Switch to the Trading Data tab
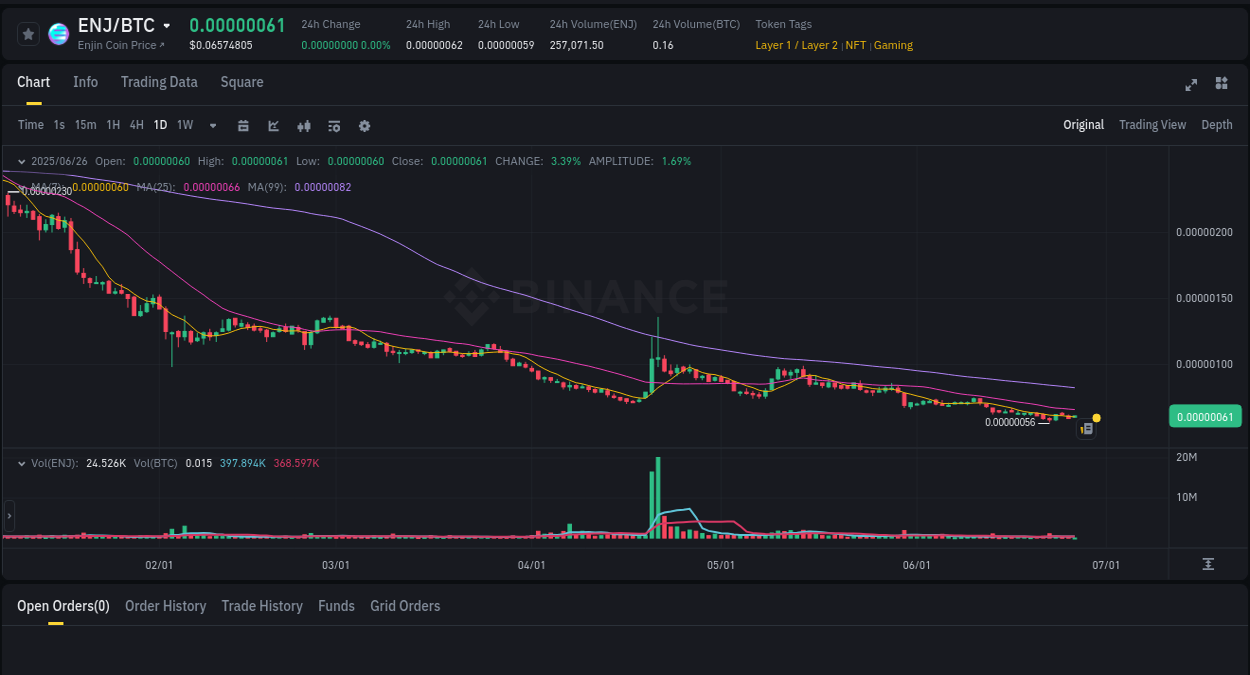The image size is (1250, 675). 159,82
